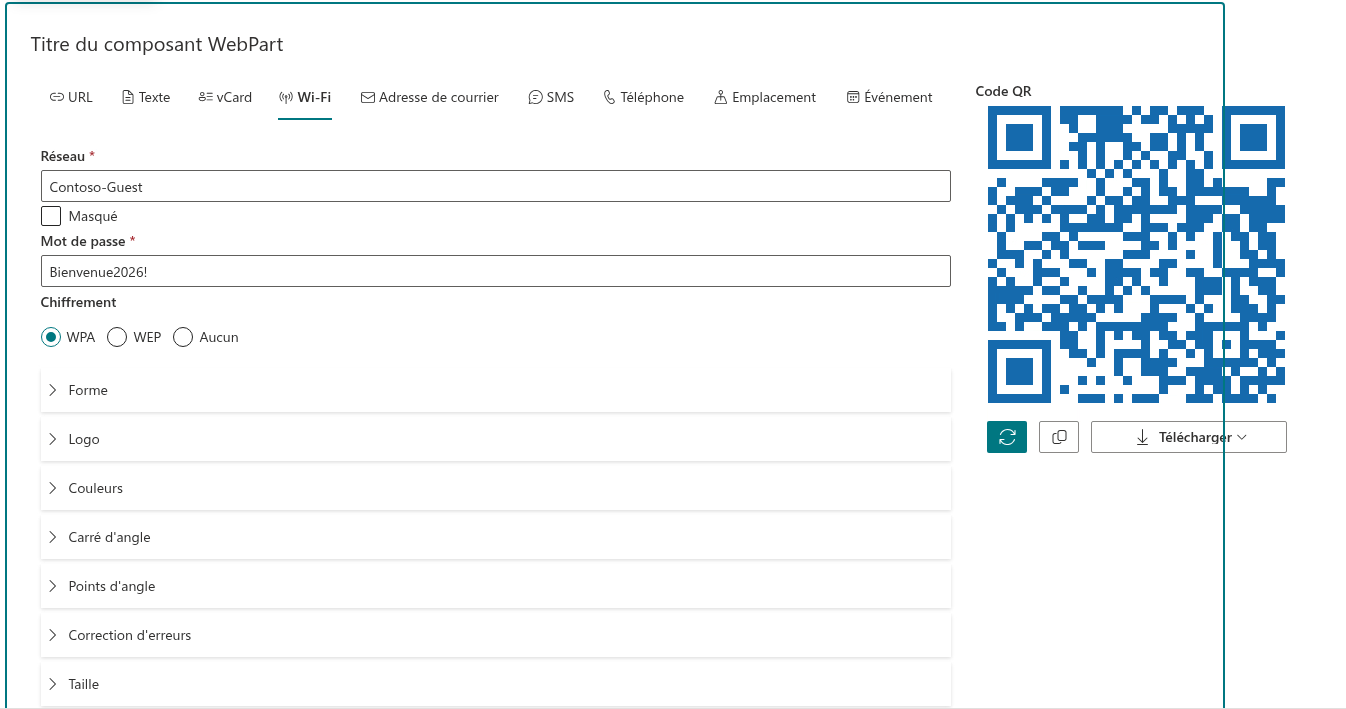
Task: Select the Emplacement tab
Action: click(765, 97)
